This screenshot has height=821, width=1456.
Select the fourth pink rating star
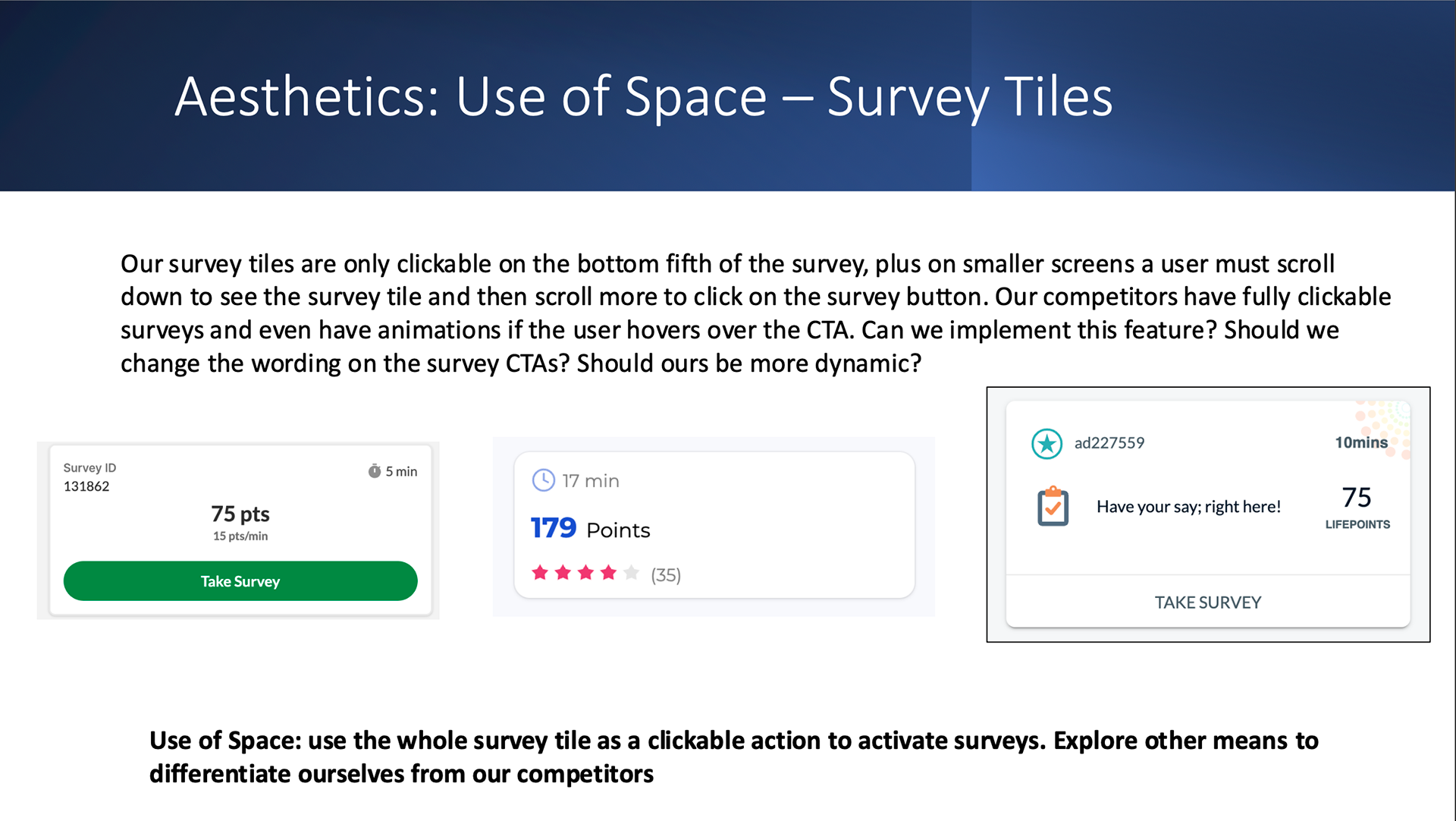(x=608, y=573)
